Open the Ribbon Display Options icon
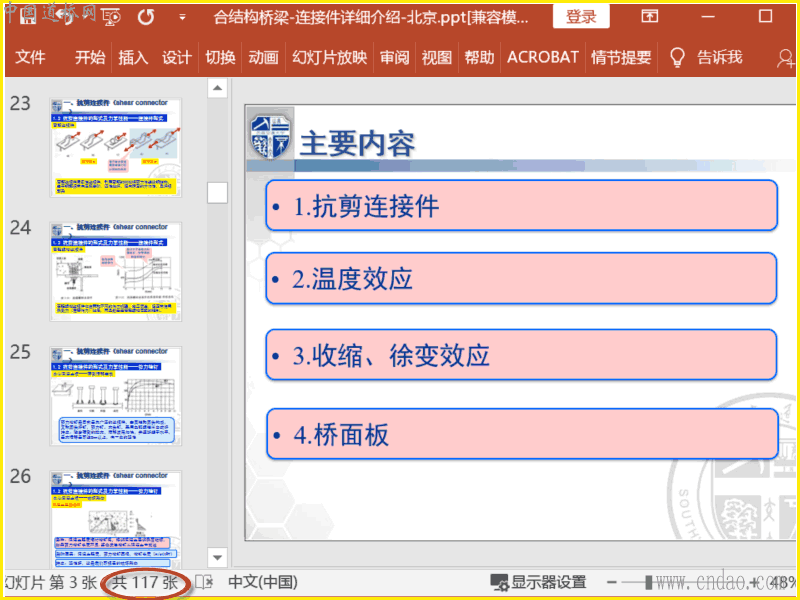 tap(649, 16)
